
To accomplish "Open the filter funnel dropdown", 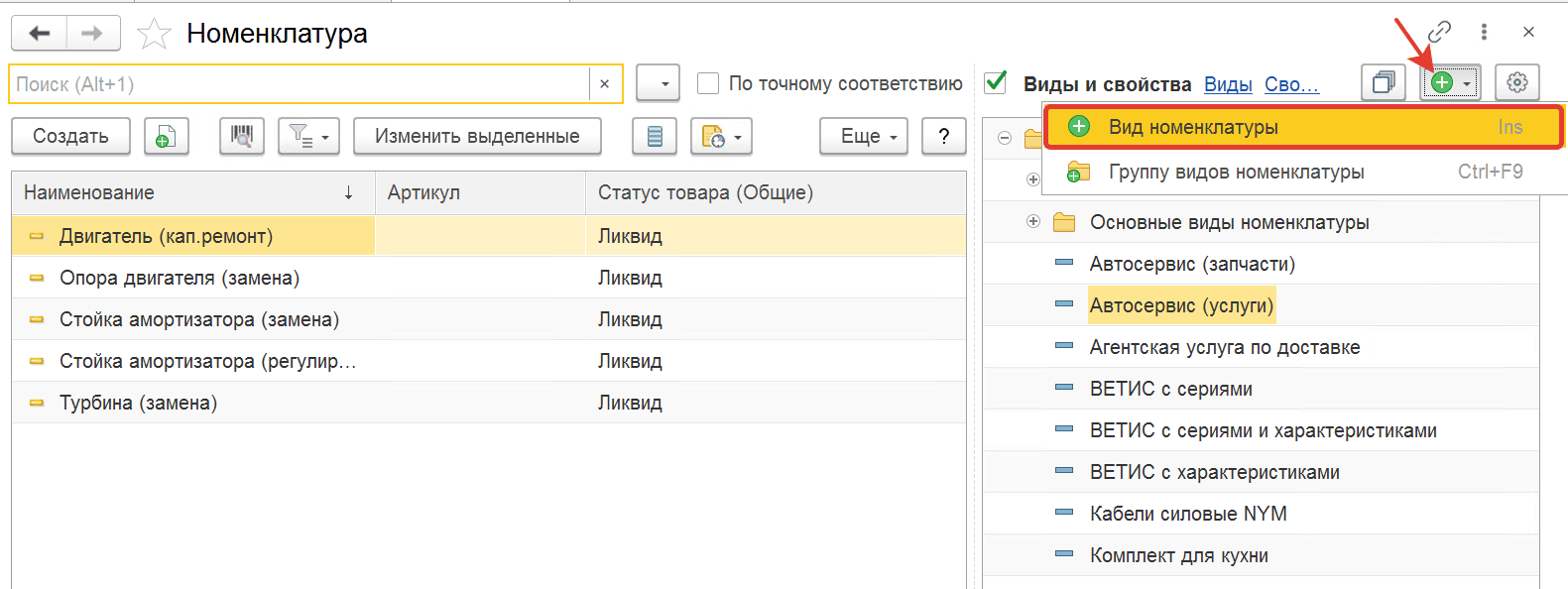I will coord(309,136).
